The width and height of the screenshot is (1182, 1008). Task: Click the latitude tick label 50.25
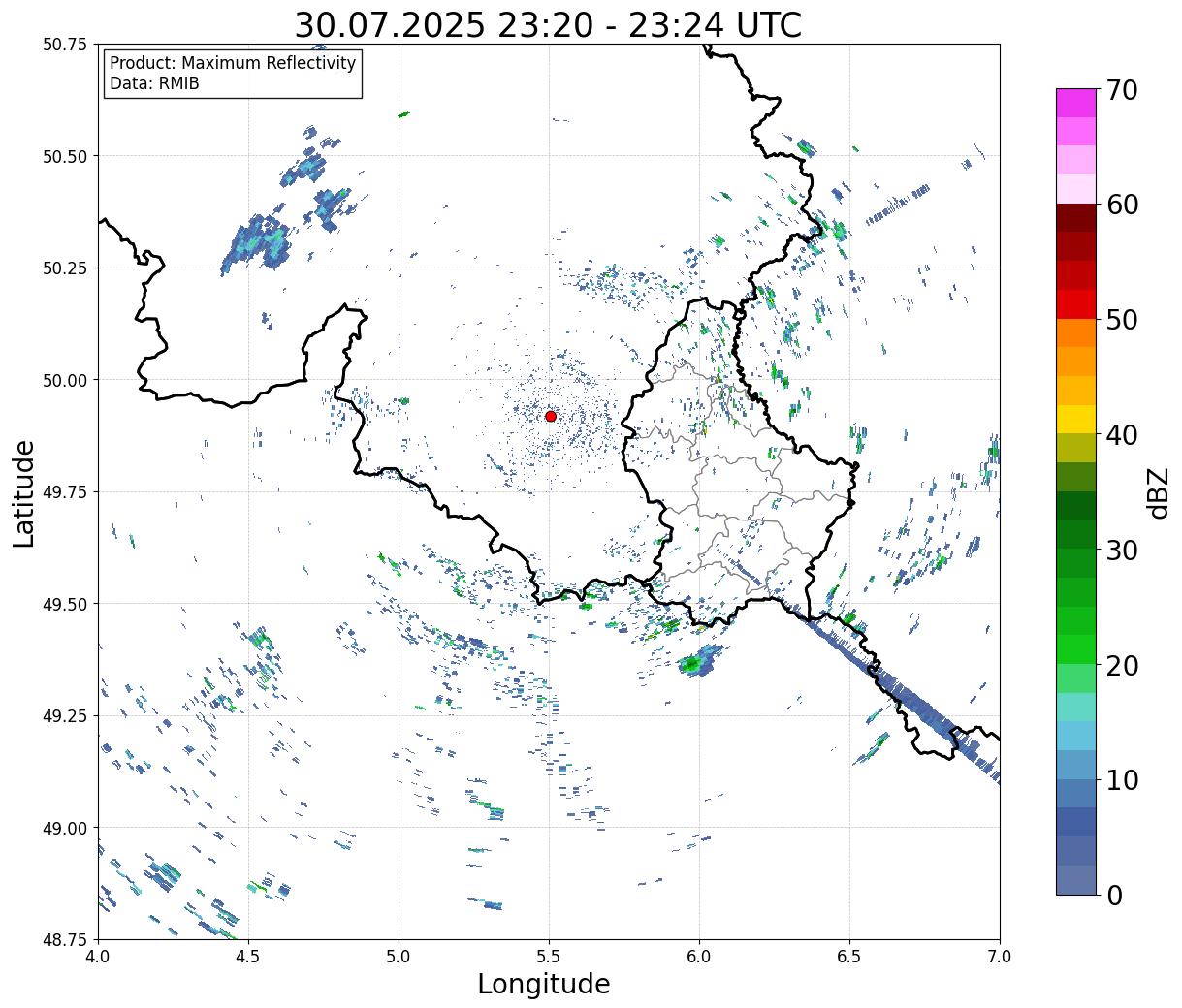(x=65, y=268)
